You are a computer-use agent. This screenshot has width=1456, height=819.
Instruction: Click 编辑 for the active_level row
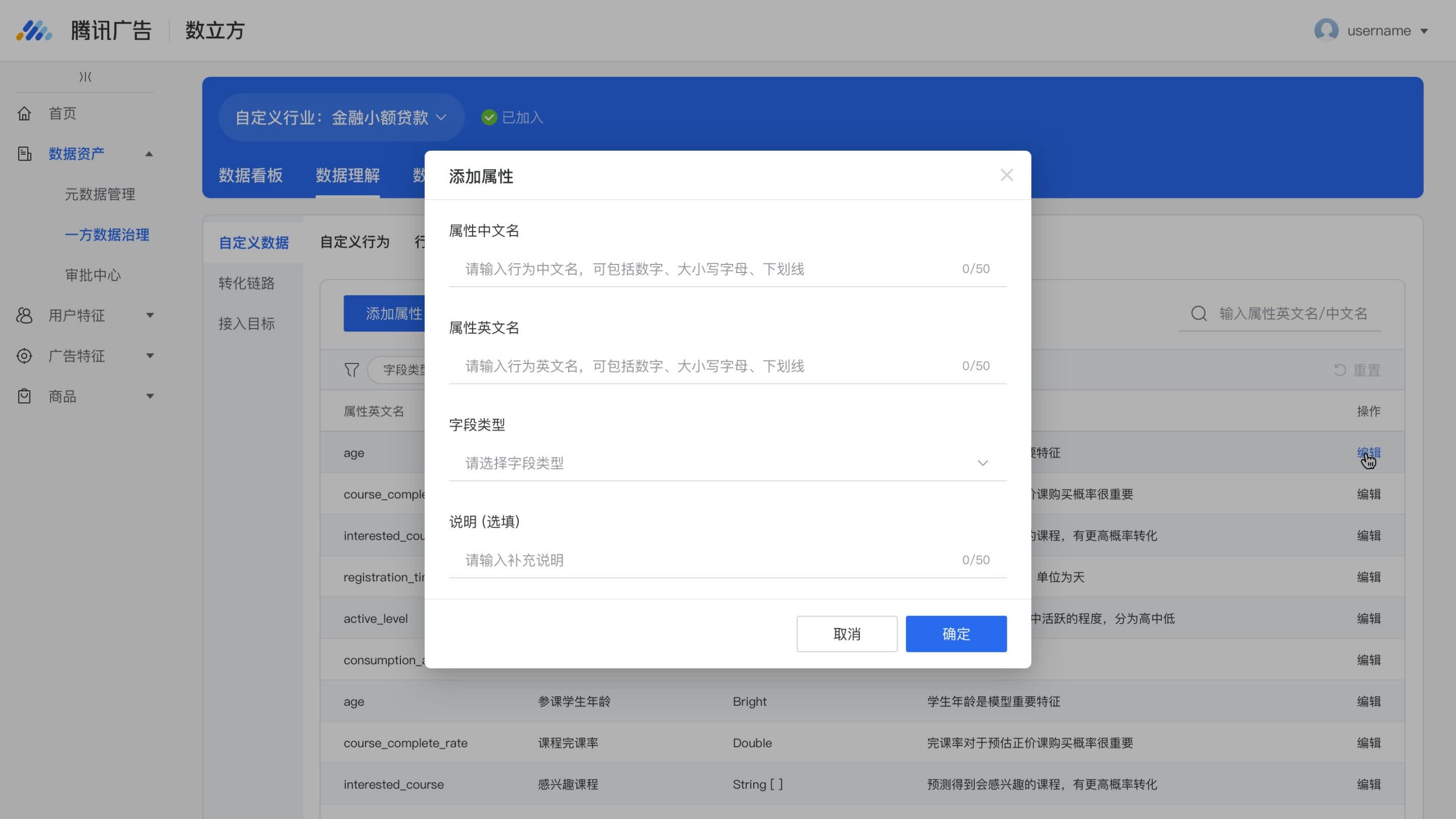(1368, 618)
